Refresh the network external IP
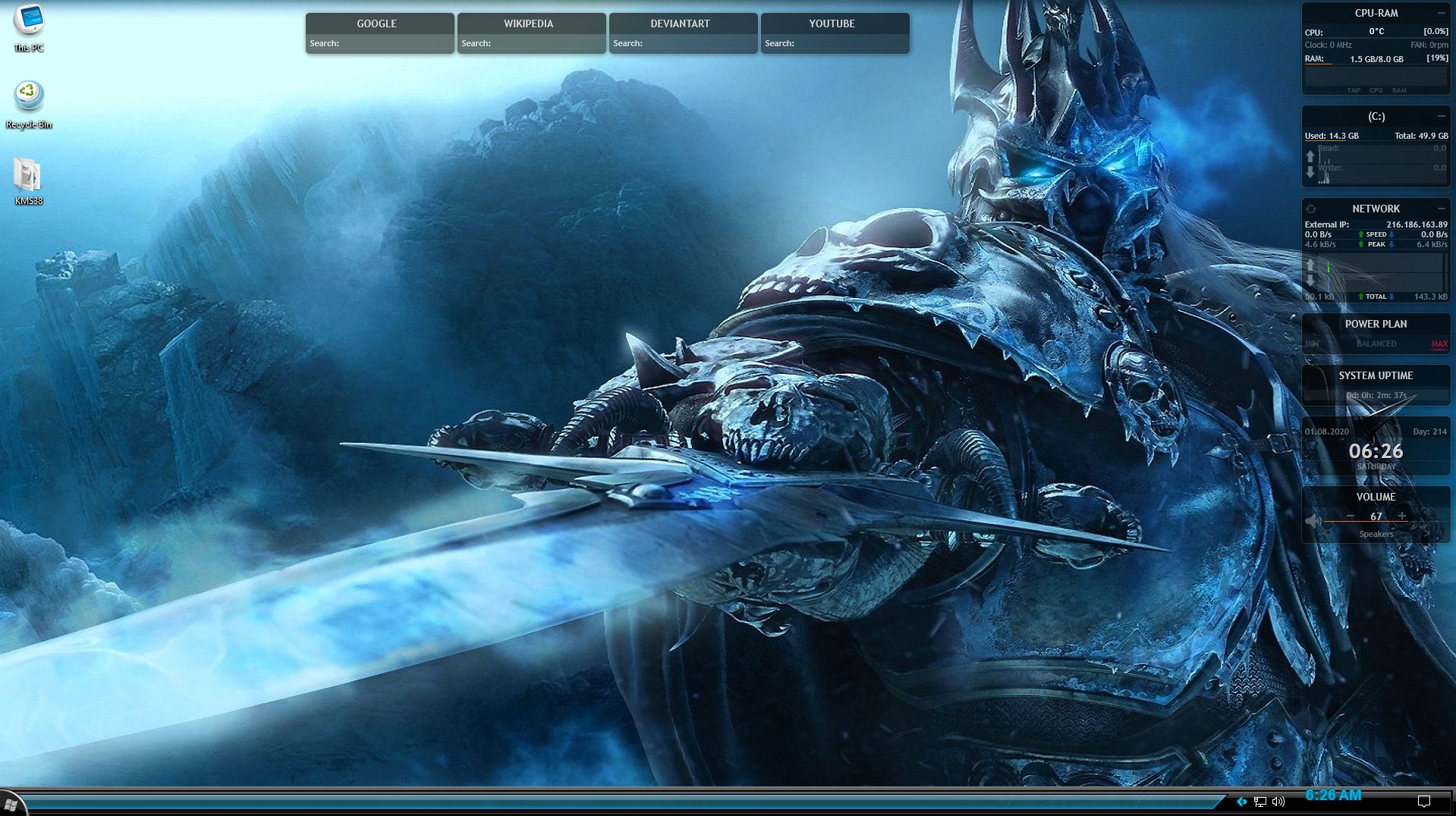This screenshot has height=816, width=1456. [1311, 209]
